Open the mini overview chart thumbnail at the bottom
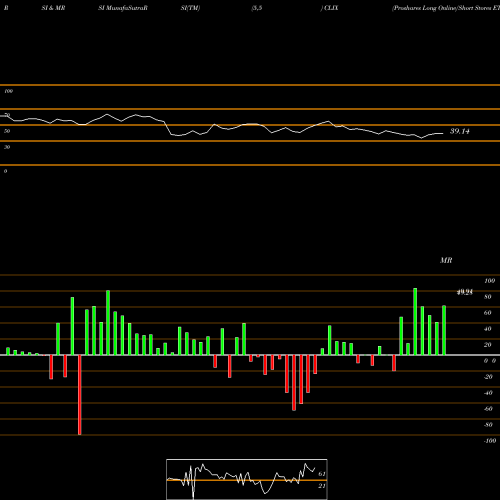 click(x=247, y=479)
